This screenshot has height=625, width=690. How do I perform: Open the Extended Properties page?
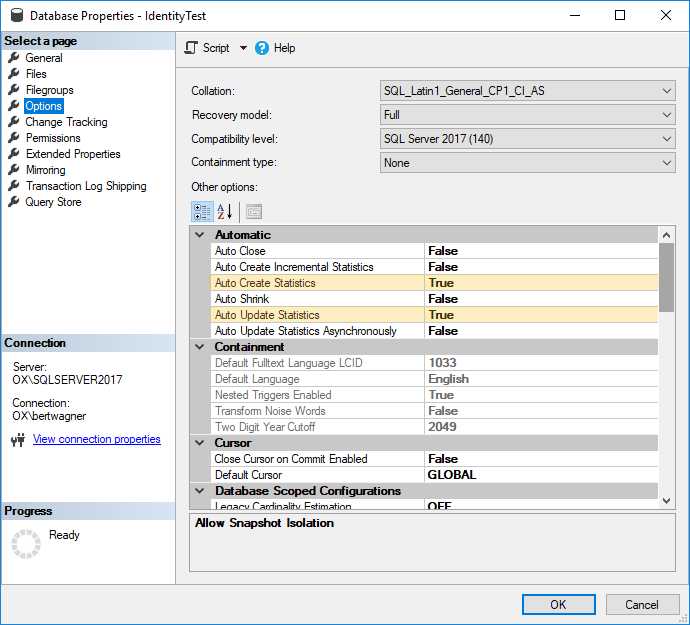click(x=73, y=154)
